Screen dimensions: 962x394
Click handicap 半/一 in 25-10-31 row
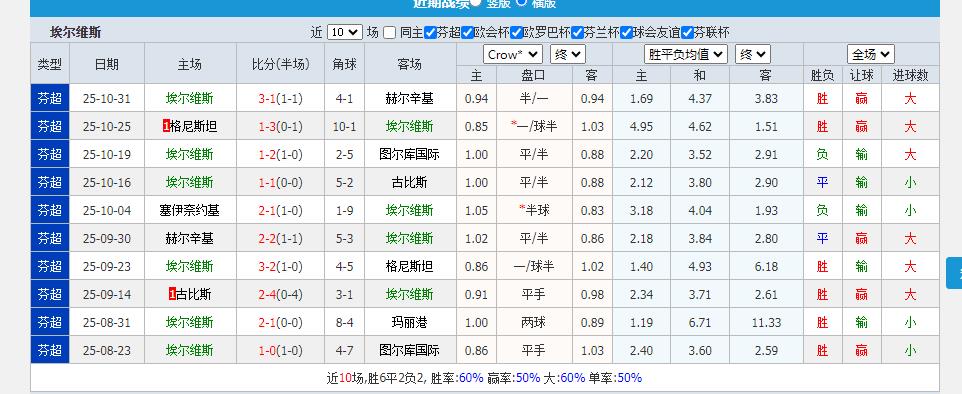click(x=534, y=98)
